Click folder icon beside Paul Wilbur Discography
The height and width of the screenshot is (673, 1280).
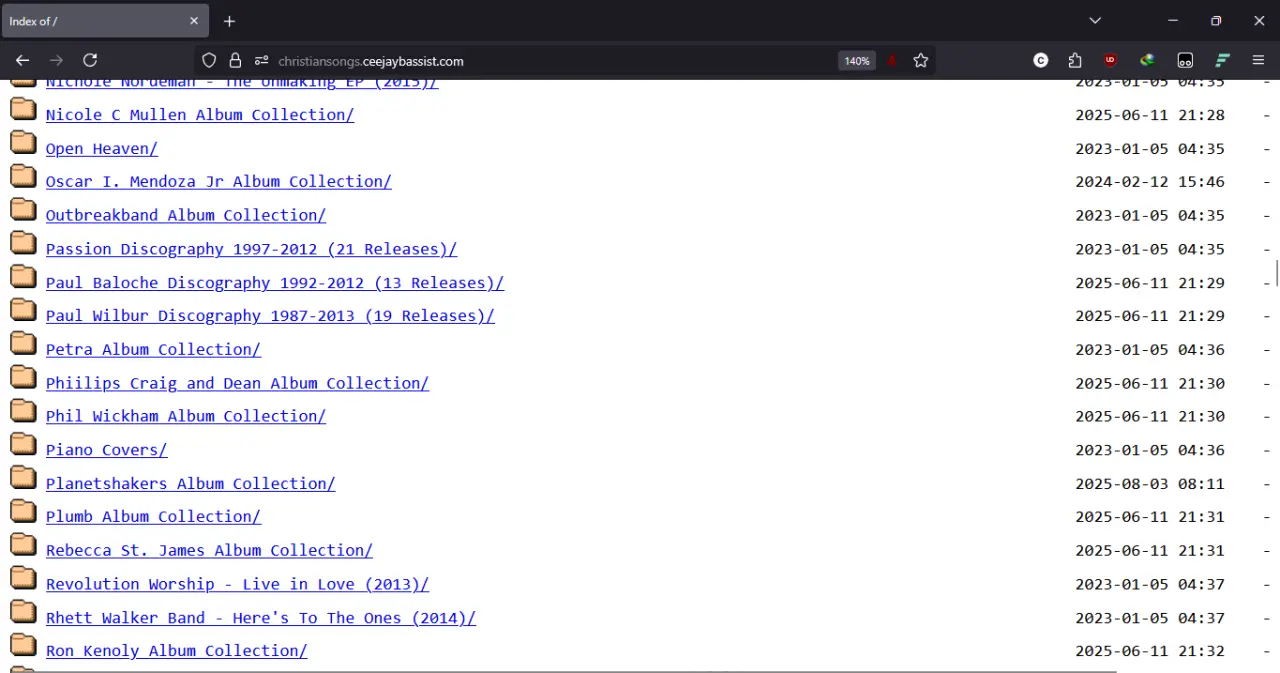coord(24,311)
